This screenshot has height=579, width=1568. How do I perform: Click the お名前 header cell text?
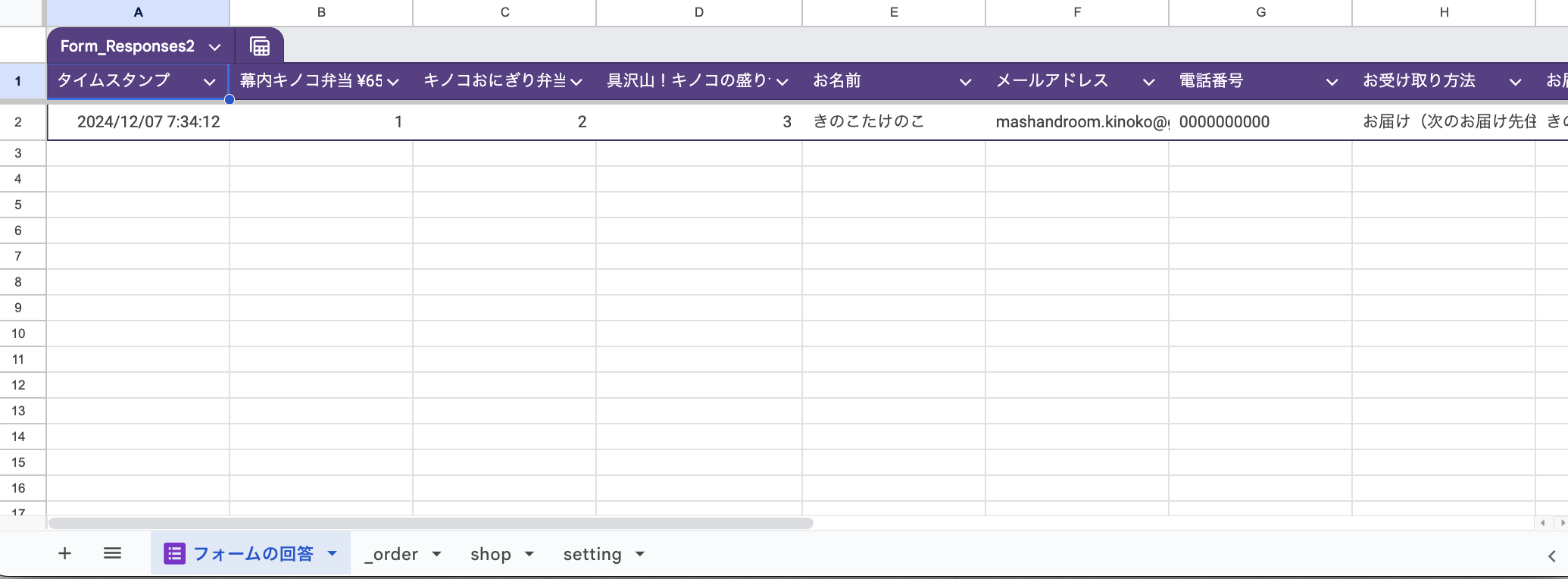pos(837,81)
